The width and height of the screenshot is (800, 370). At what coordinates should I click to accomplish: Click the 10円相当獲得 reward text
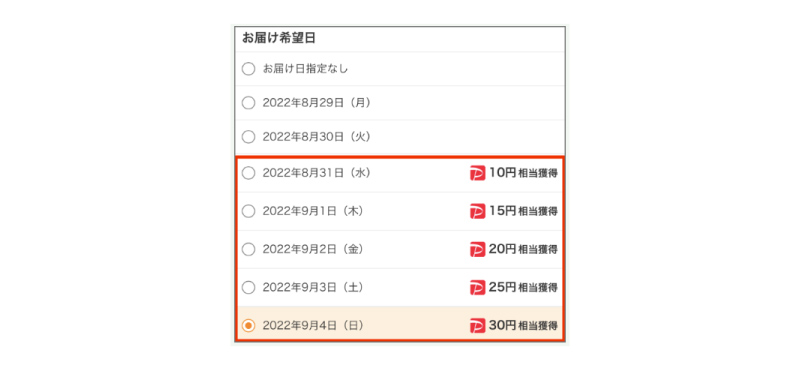pyautogui.click(x=523, y=174)
